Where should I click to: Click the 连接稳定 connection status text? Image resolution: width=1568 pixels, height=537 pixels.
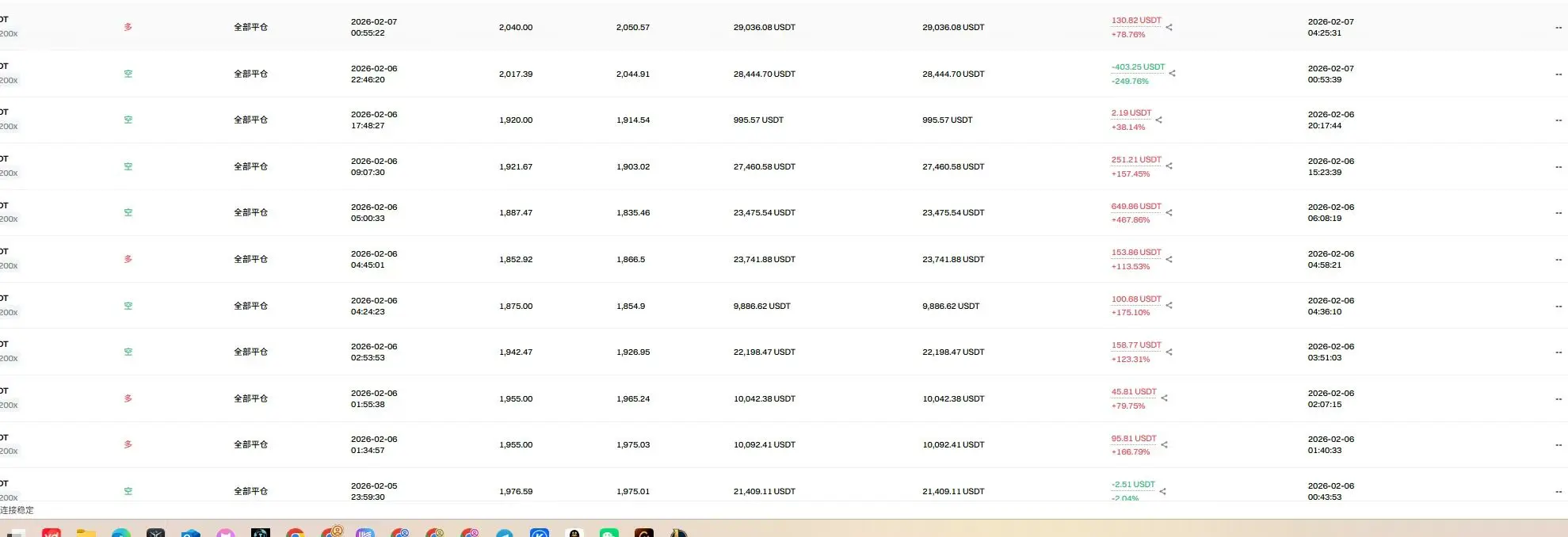coord(17,511)
